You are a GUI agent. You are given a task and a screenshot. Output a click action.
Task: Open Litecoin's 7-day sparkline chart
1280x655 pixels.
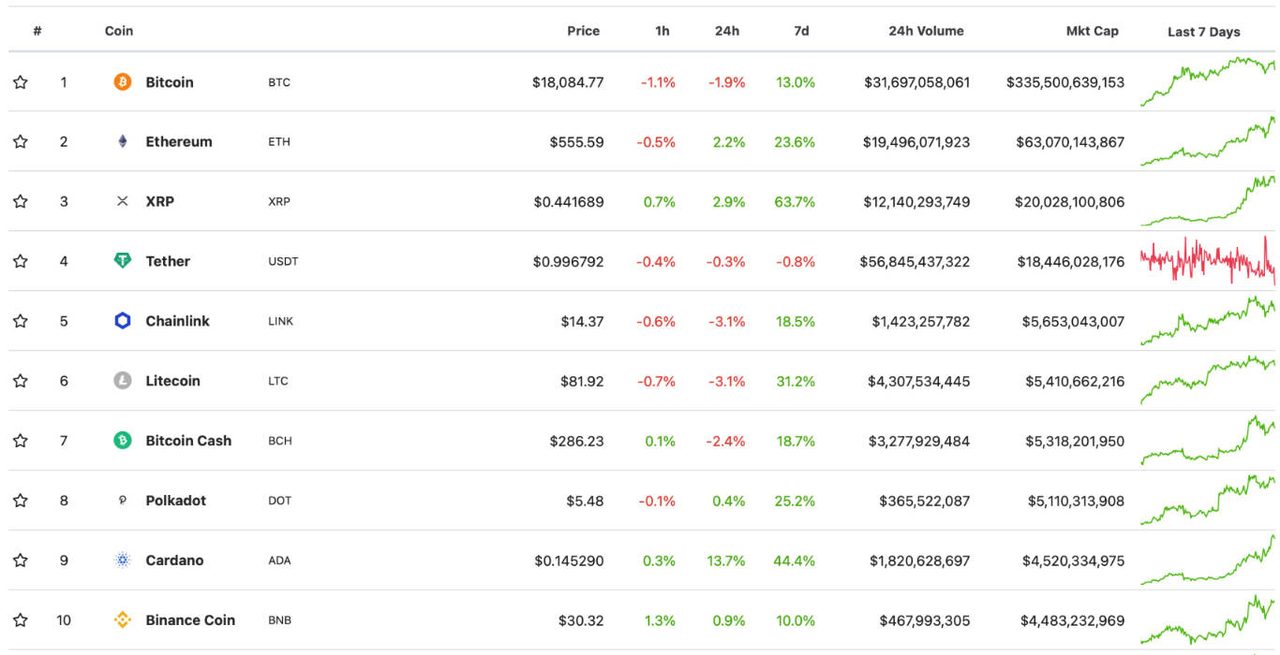(1208, 380)
